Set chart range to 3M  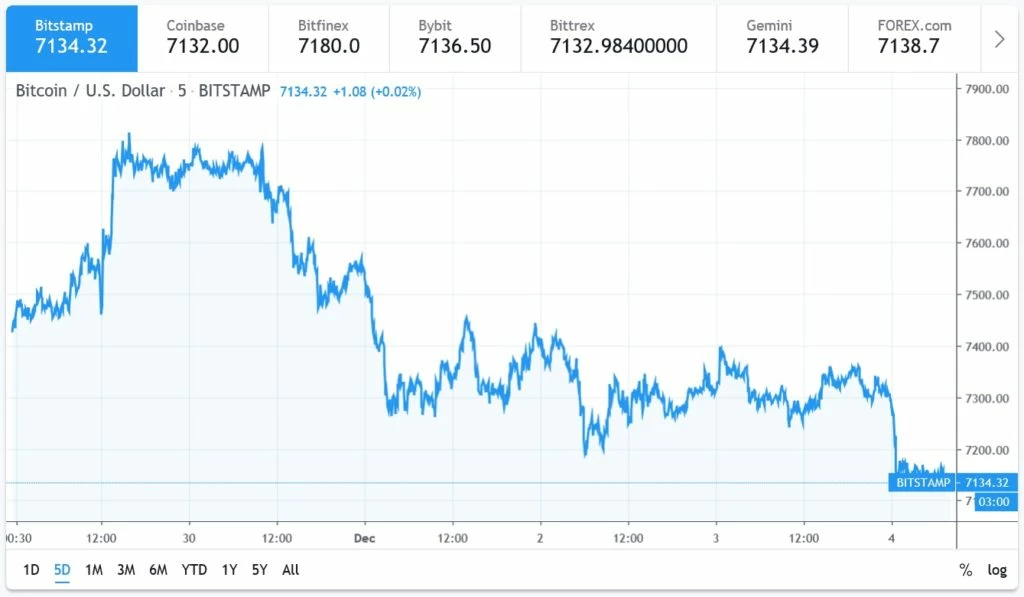tap(126, 570)
